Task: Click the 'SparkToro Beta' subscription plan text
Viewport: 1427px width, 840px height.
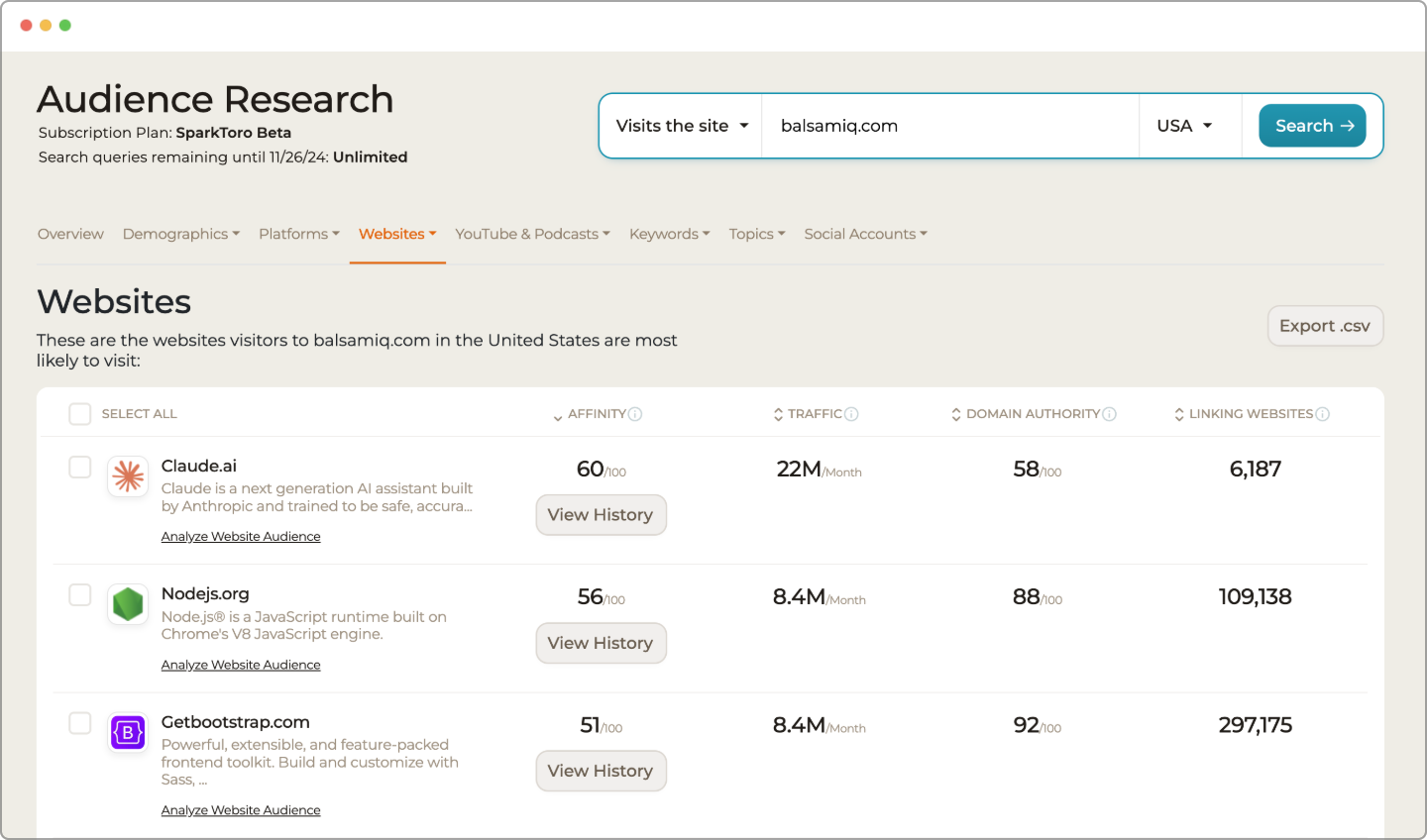Action: 234,133
